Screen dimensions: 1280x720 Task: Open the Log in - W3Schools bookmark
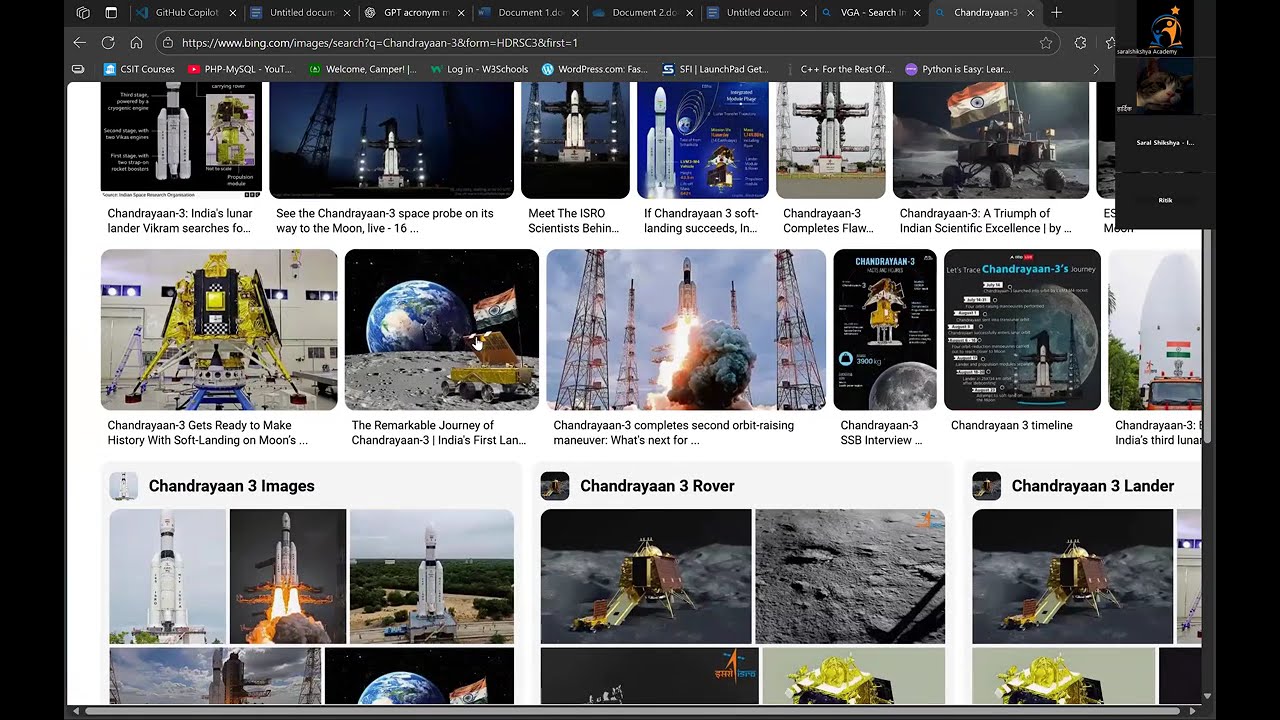[x=479, y=69]
